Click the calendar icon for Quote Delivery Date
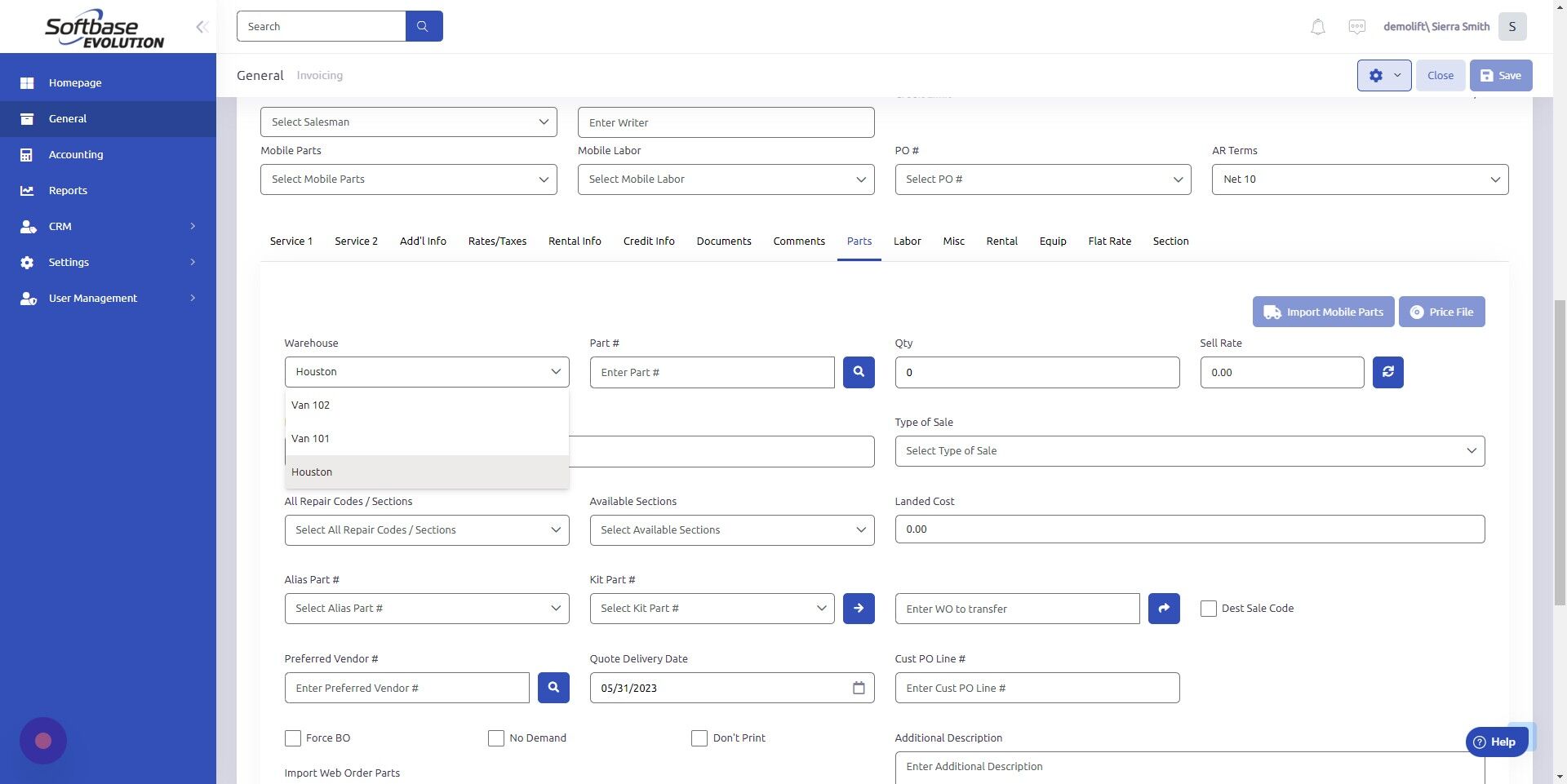The width and height of the screenshot is (1567, 784). tap(857, 688)
